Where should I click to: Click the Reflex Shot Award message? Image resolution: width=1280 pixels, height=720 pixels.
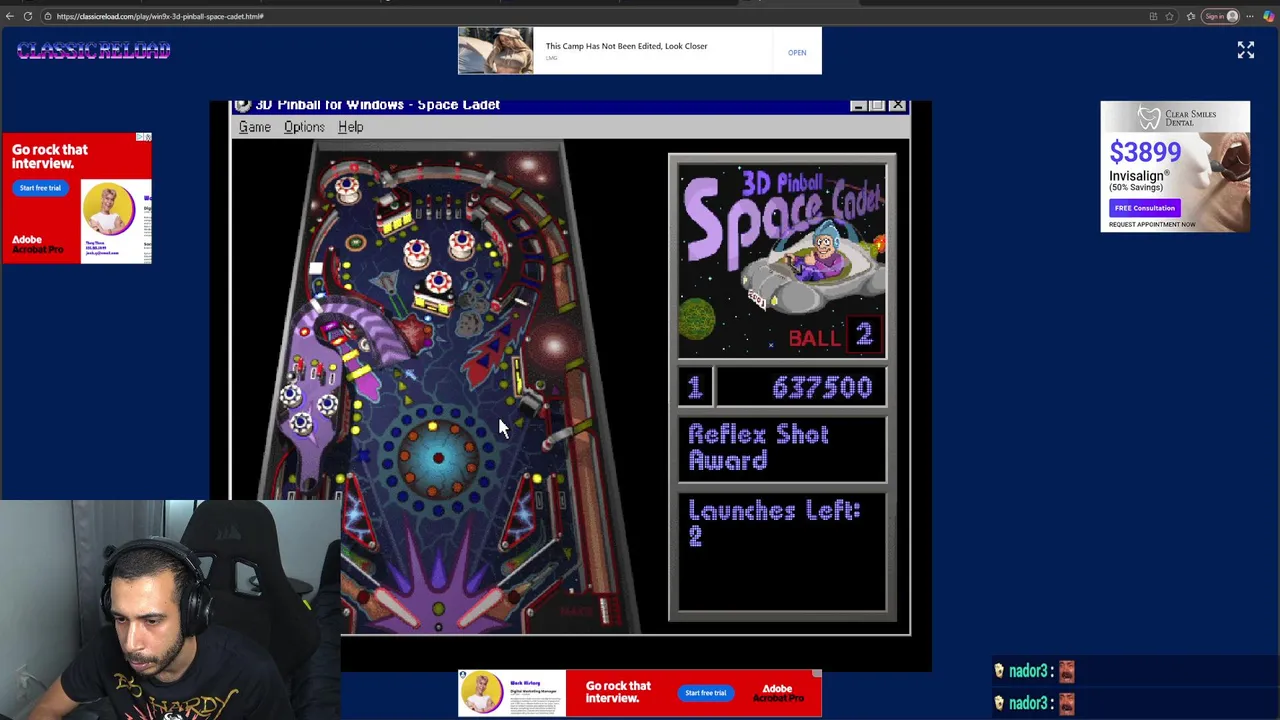pos(758,447)
